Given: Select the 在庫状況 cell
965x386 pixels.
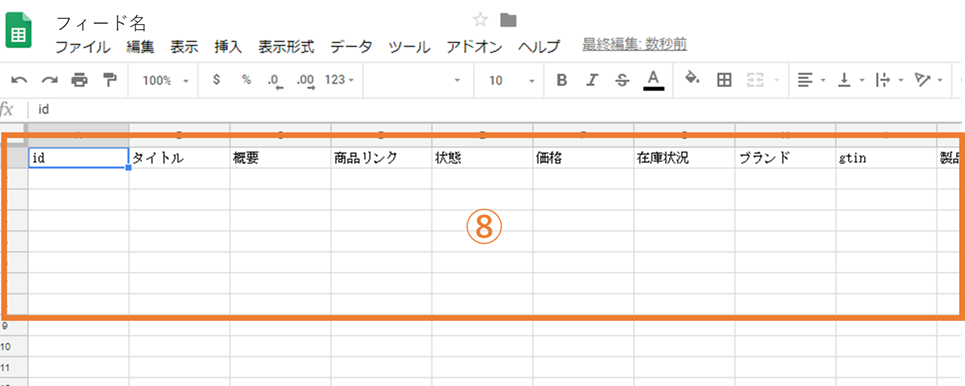Looking at the screenshot, I should tap(684, 158).
